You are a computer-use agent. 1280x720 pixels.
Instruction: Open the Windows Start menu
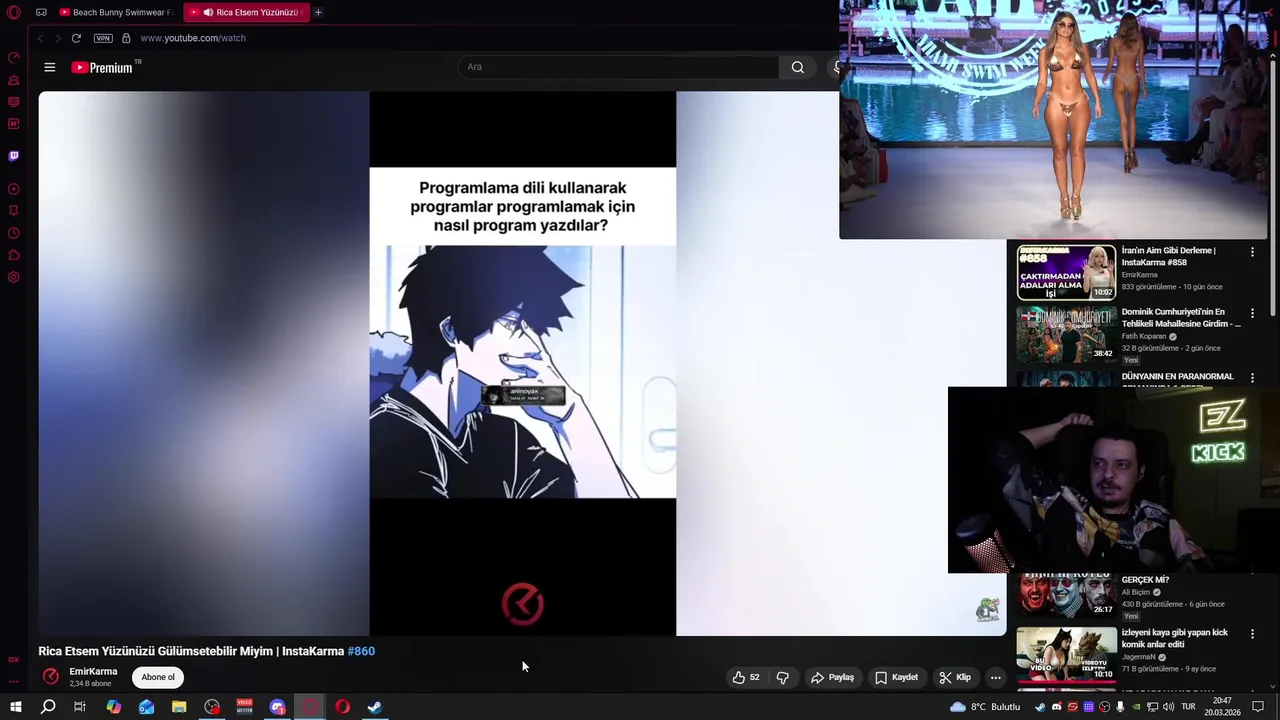(x=15, y=707)
